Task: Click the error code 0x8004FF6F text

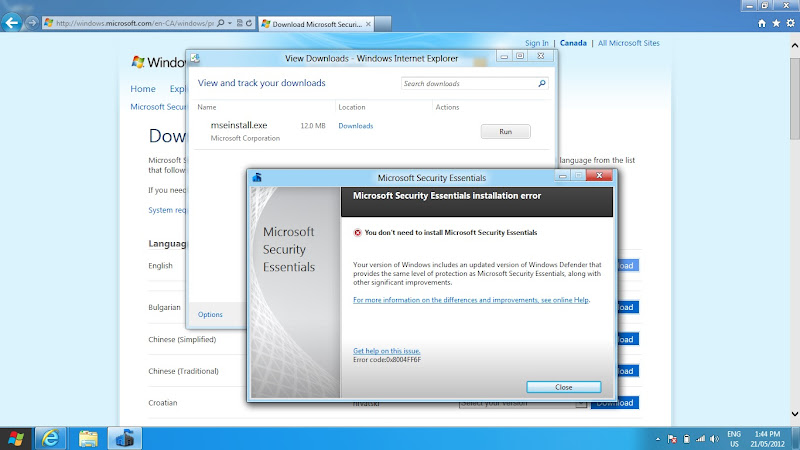Action: (x=387, y=360)
